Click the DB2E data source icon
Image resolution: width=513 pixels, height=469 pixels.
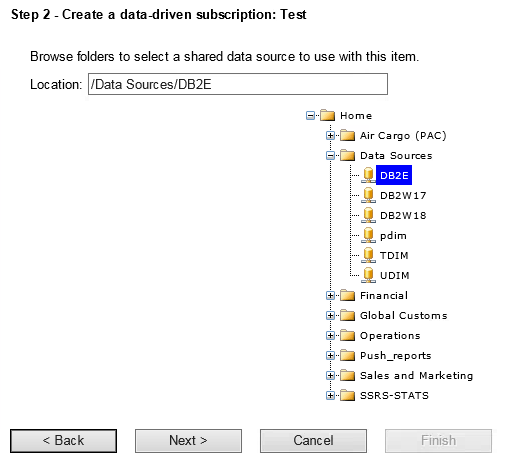(x=368, y=175)
